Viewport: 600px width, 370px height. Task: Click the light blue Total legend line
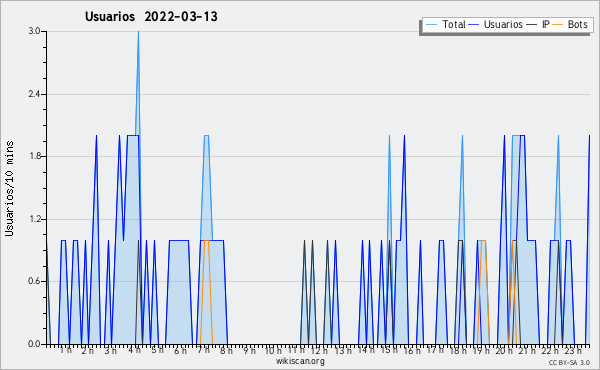[x=431, y=25]
